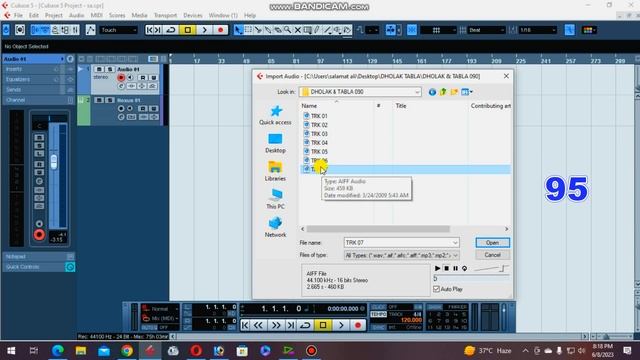Open the File menu

pos(18,16)
